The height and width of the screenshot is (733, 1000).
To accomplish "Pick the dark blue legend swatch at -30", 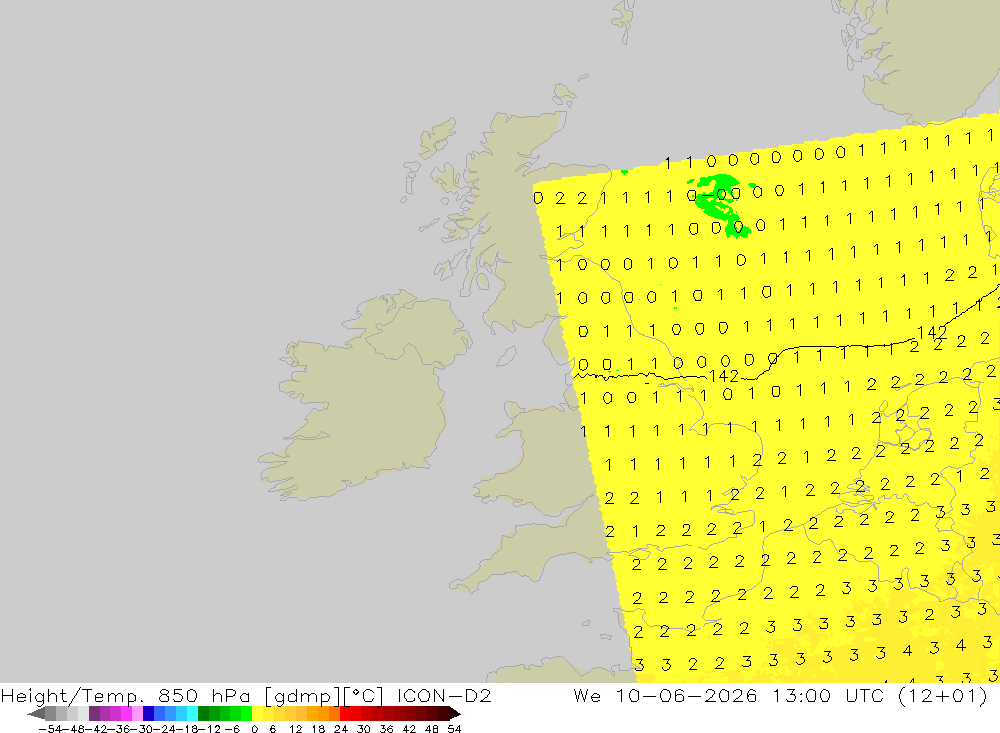I will point(149,713).
